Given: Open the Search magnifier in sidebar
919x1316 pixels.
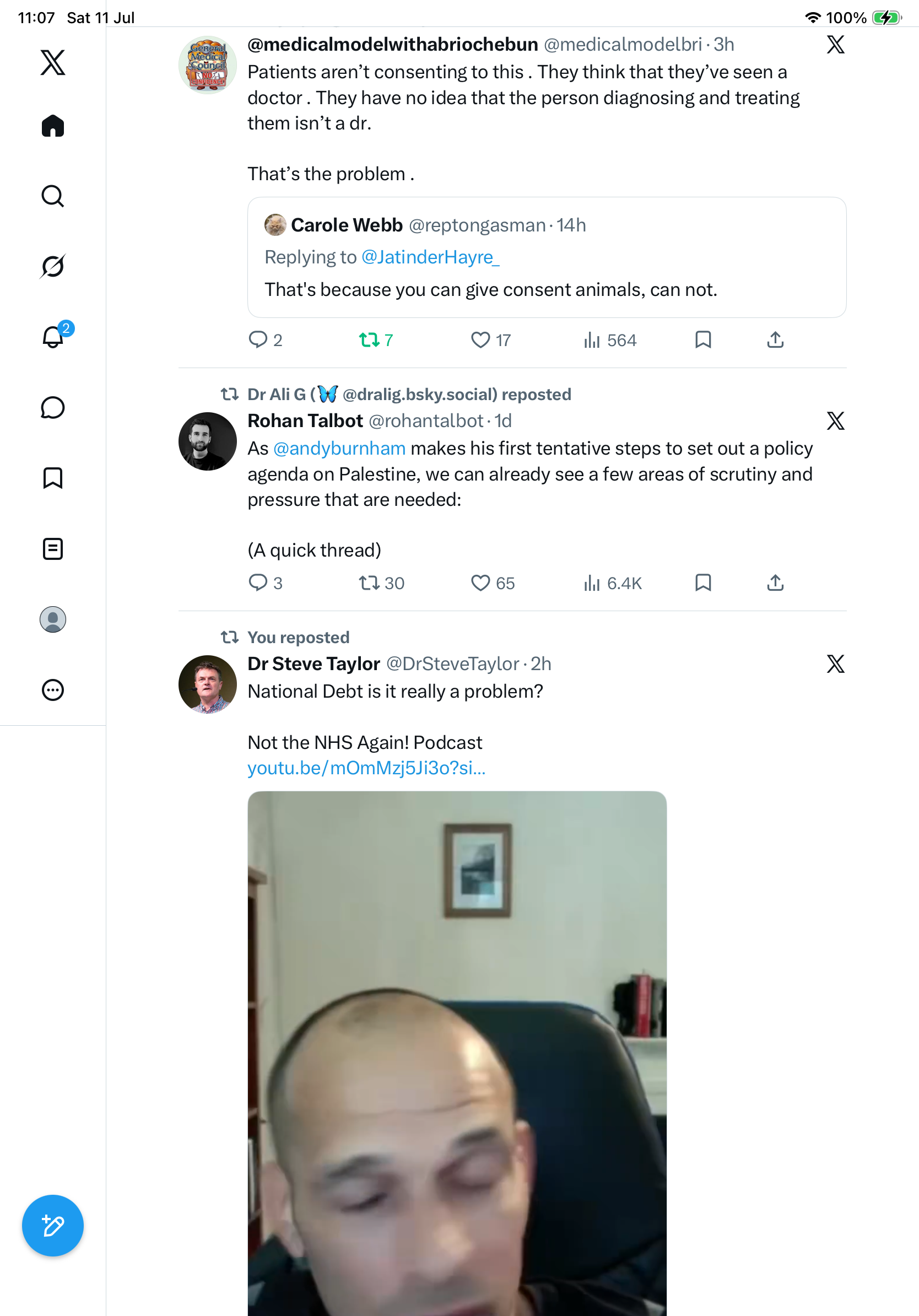Looking at the screenshot, I should pyautogui.click(x=53, y=196).
